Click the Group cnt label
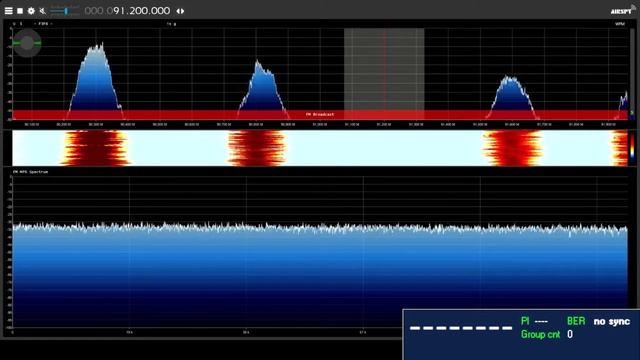 (x=540, y=335)
